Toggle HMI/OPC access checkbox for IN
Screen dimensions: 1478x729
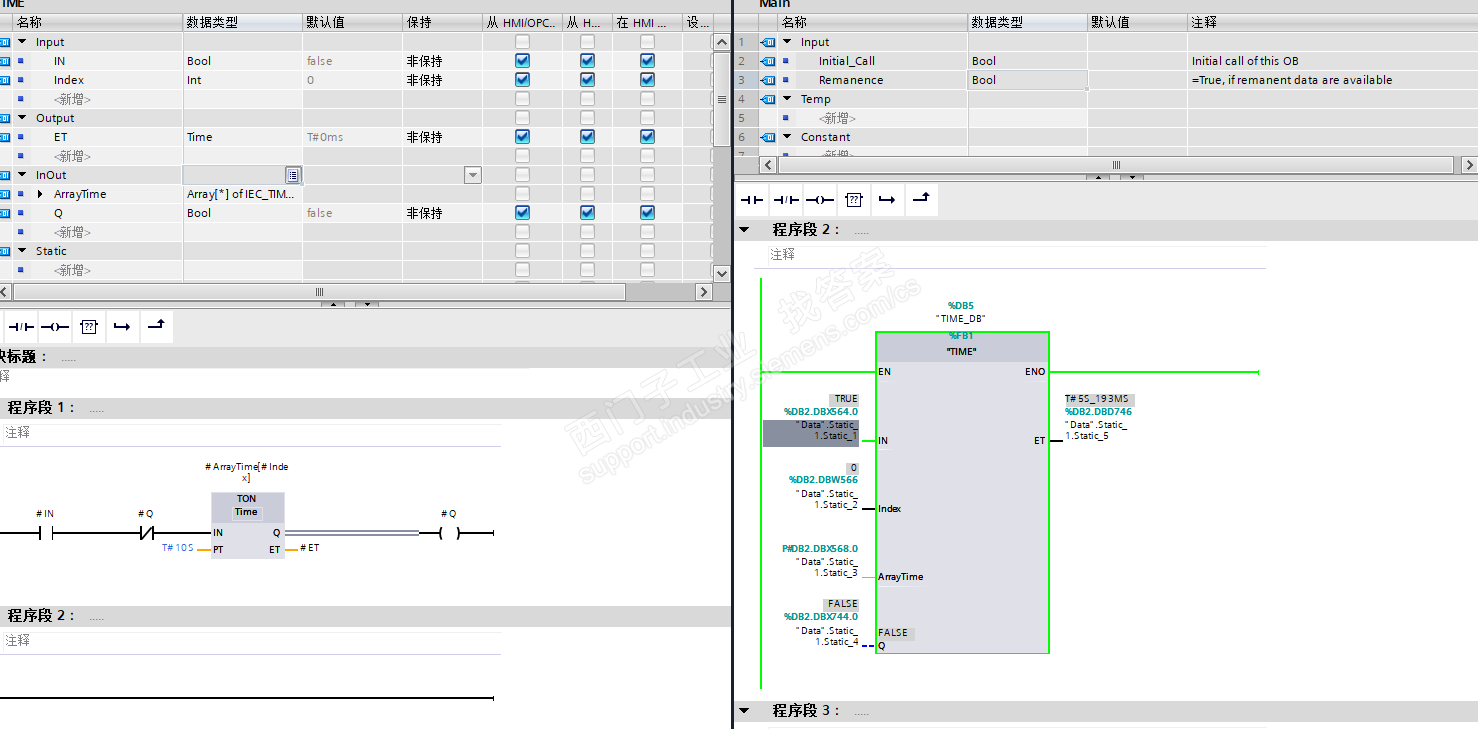tap(522, 61)
